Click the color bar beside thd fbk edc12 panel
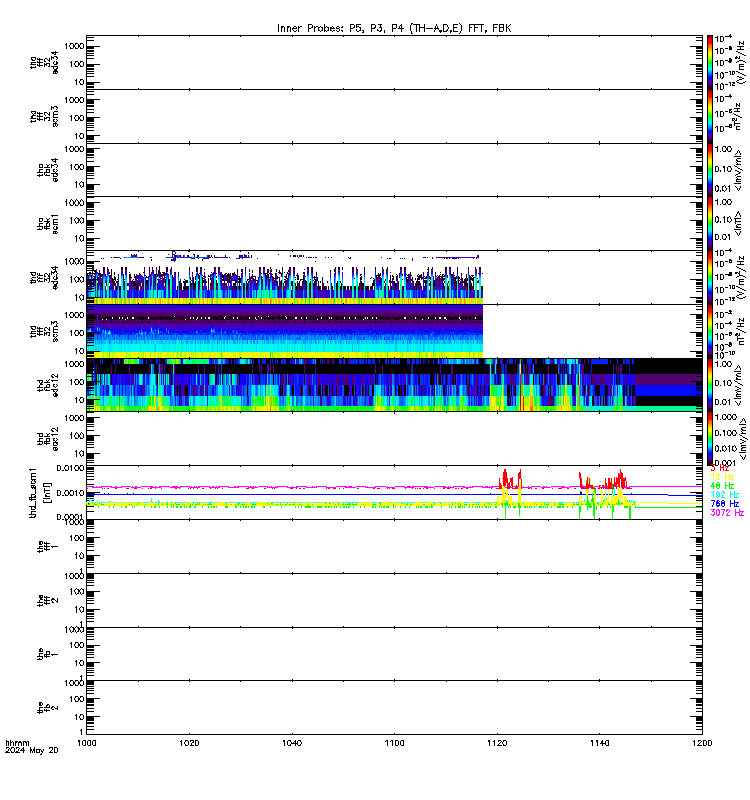Image resolution: width=750 pixels, height=800 pixels. [710, 385]
